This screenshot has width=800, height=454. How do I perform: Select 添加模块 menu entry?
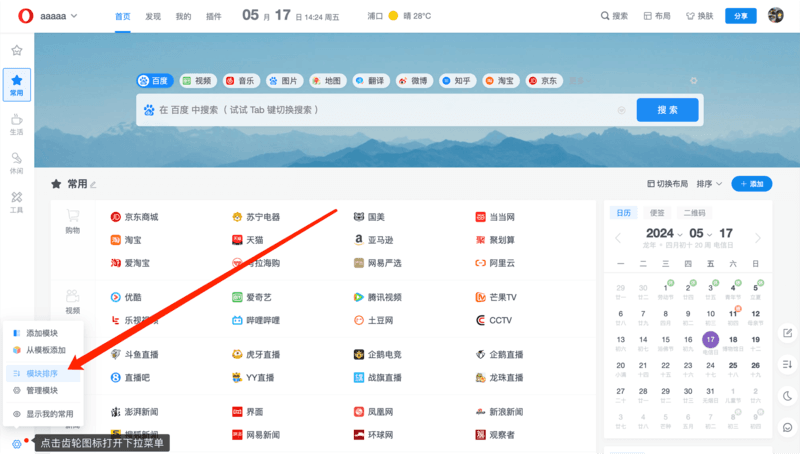click(x=42, y=333)
